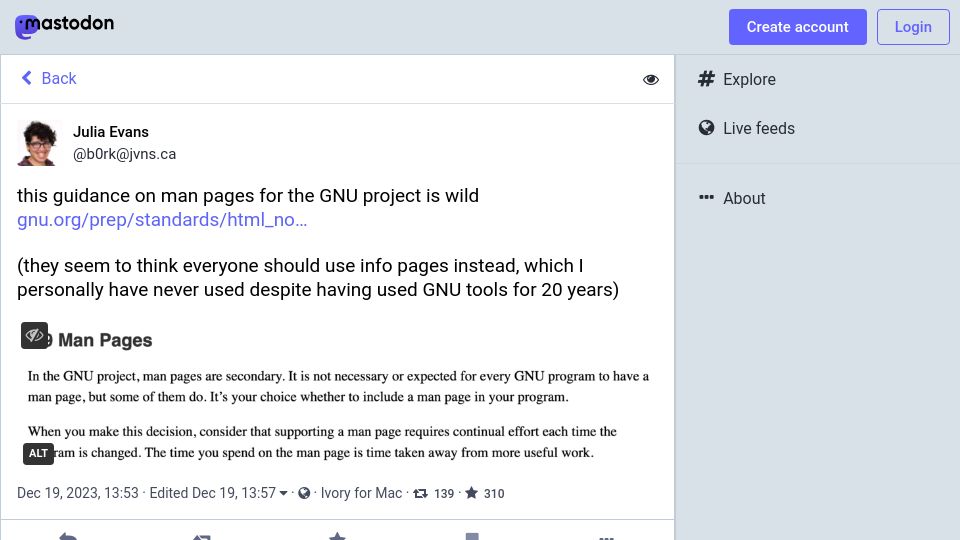This screenshot has width=960, height=540.
Task: View the 310 favourites count
Action: click(x=484, y=493)
